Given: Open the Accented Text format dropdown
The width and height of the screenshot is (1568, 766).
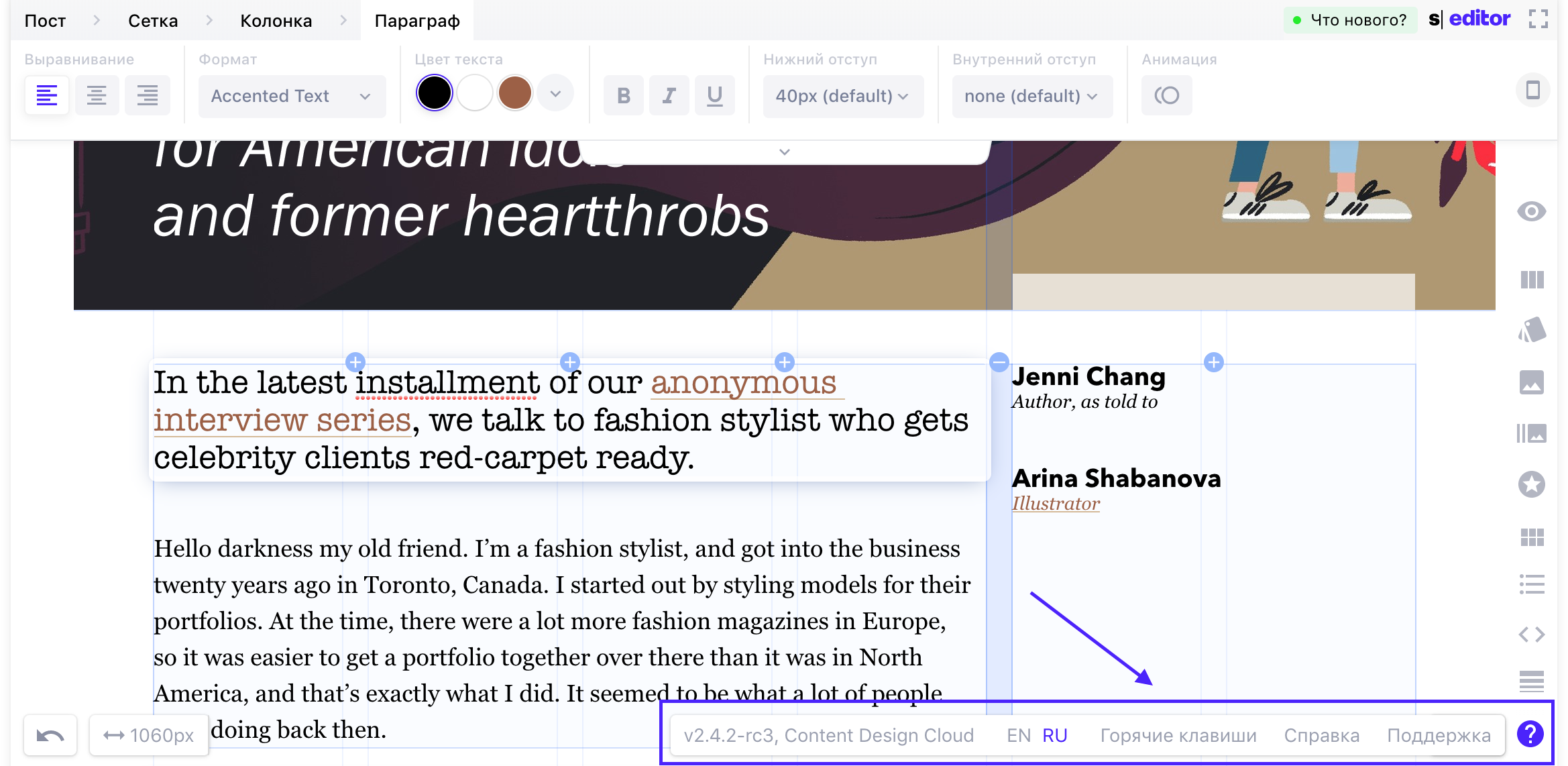Looking at the screenshot, I should (291, 96).
